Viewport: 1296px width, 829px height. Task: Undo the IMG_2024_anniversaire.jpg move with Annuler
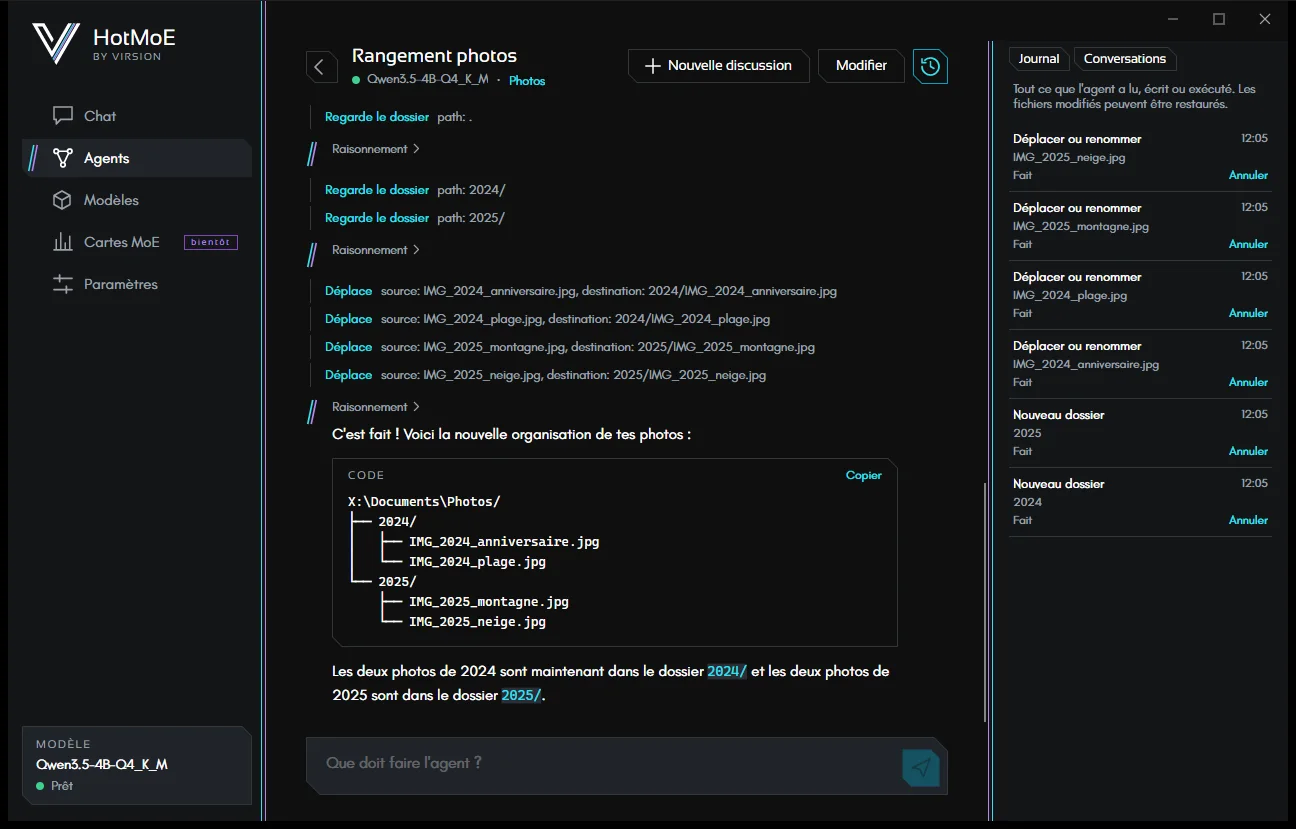tap(1248, 382)
